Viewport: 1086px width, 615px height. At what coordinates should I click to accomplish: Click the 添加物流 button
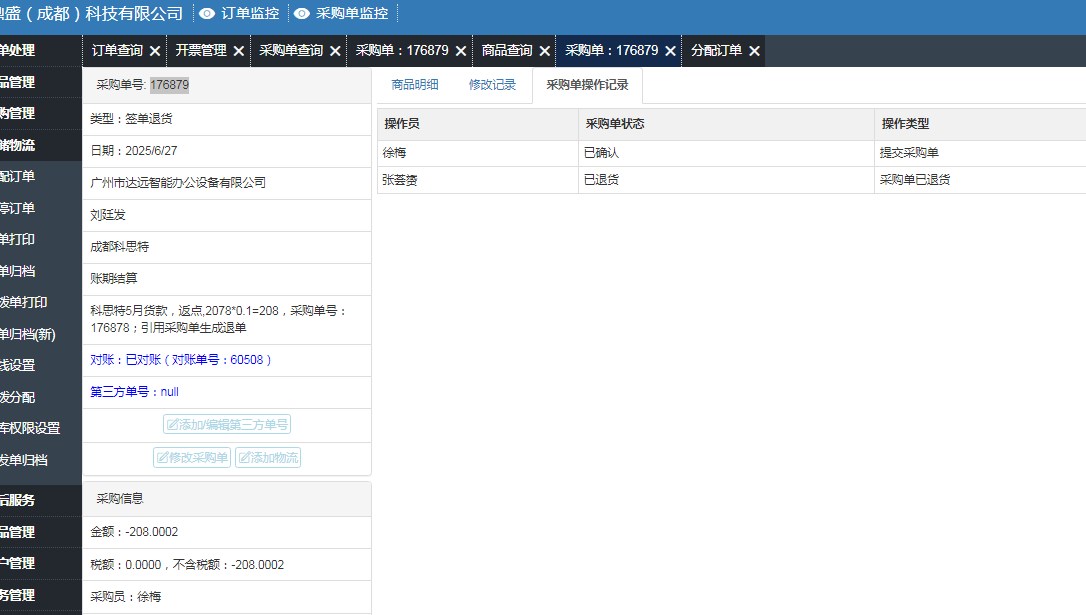pyautogui.click(x=268, y=457)
